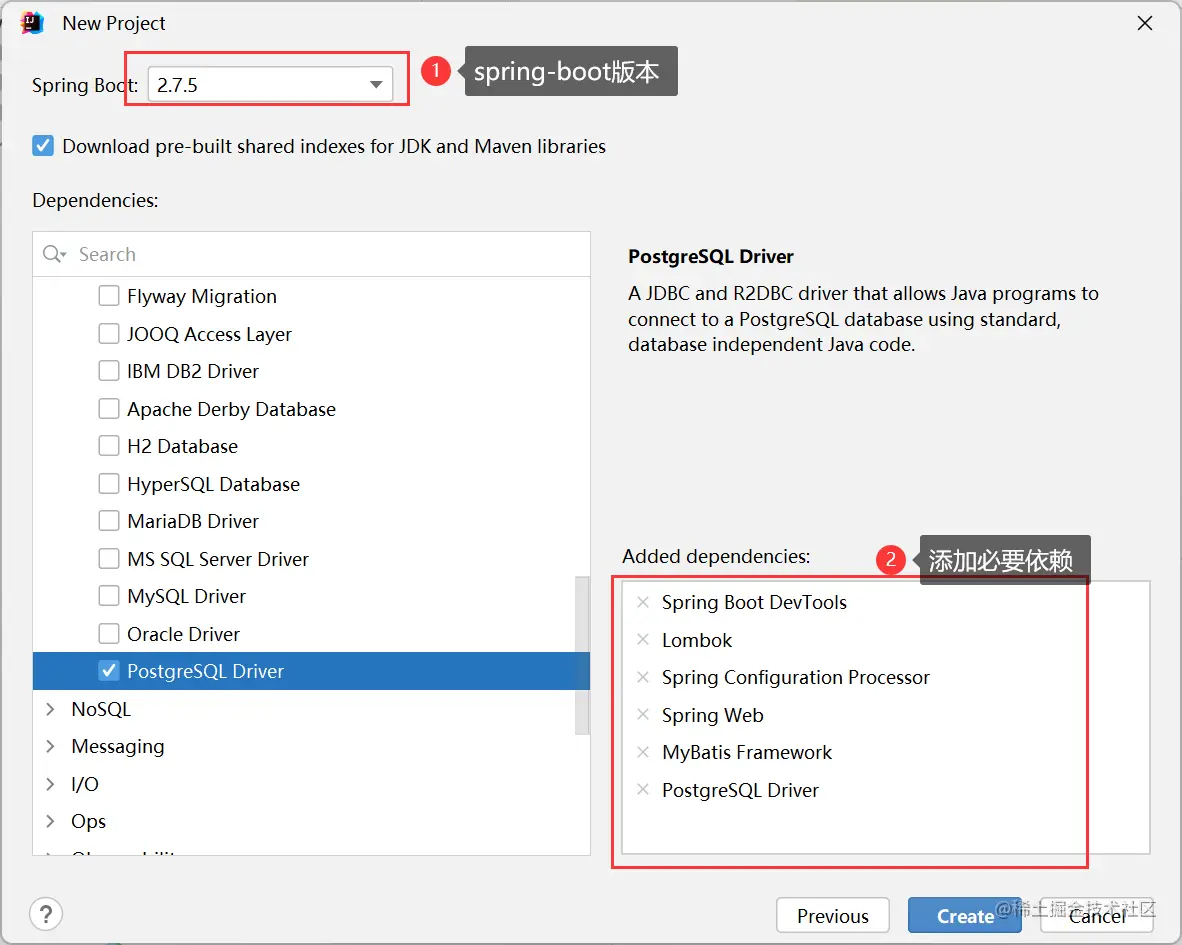Remove Lombok from added dependencies

(643, 640)
